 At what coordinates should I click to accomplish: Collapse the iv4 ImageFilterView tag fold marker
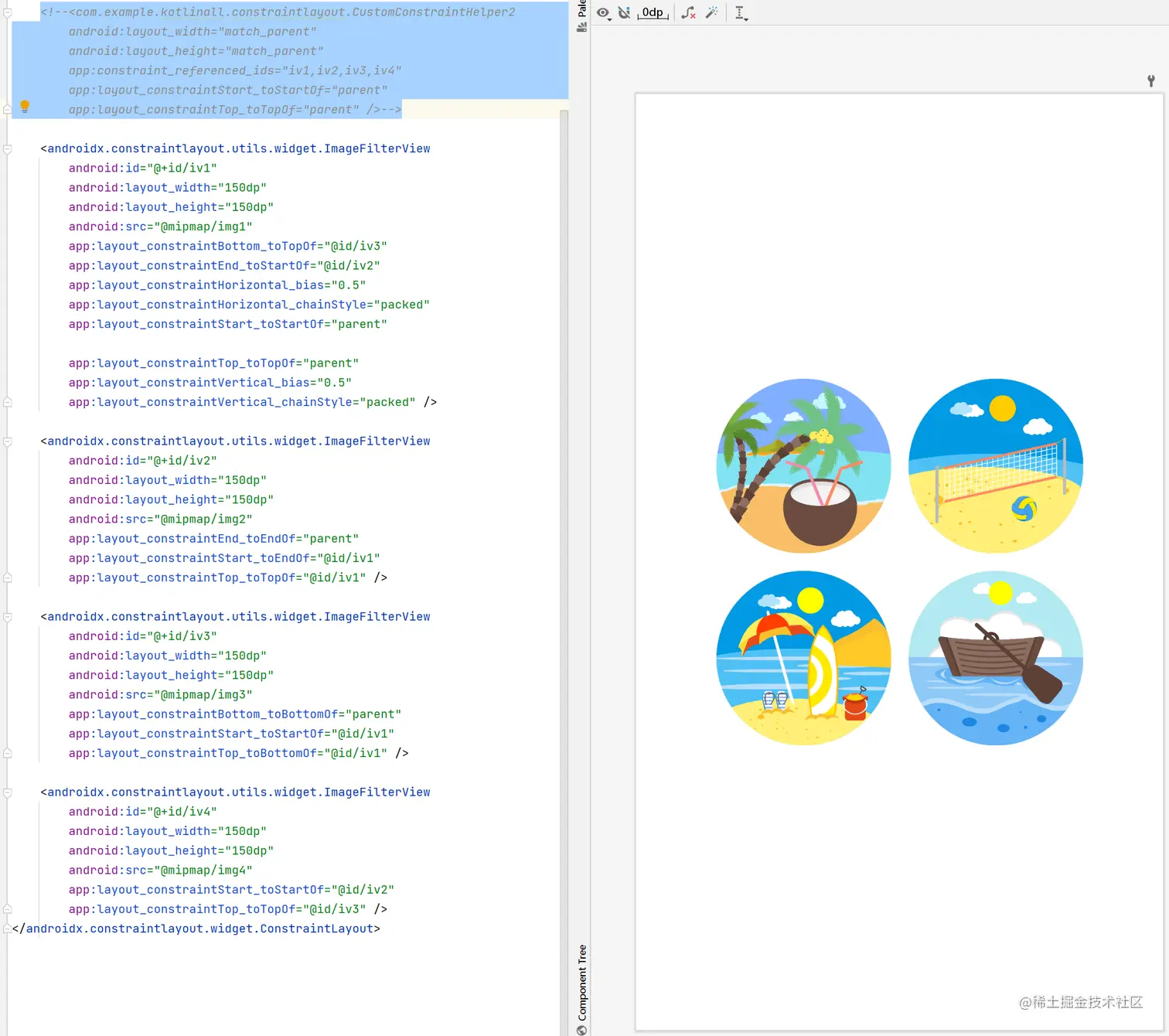pos(7,792)
